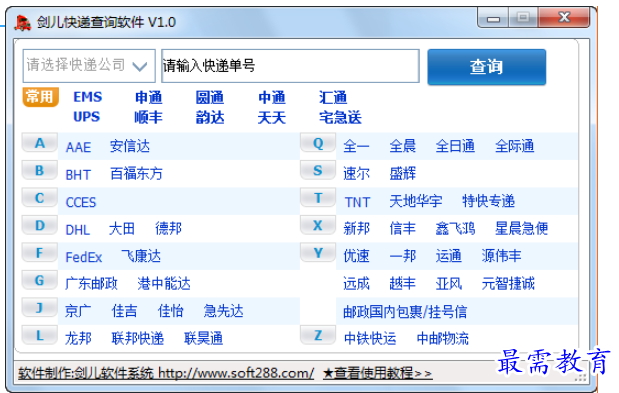The height and width of the screenshot is (393, 619).
Task: Select 星晨急便 courier
Action: click(x=521, y=228)
